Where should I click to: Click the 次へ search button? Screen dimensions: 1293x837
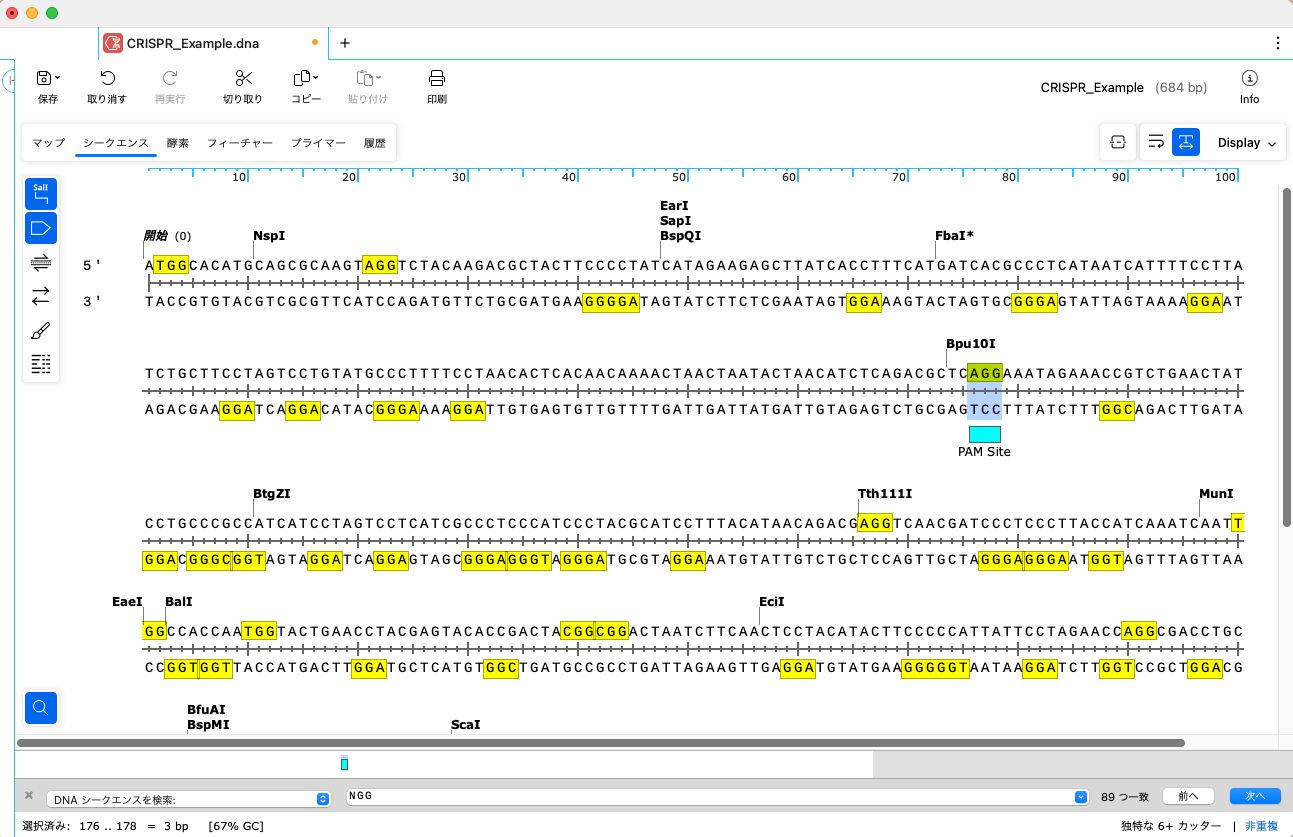click(1254, 796)
